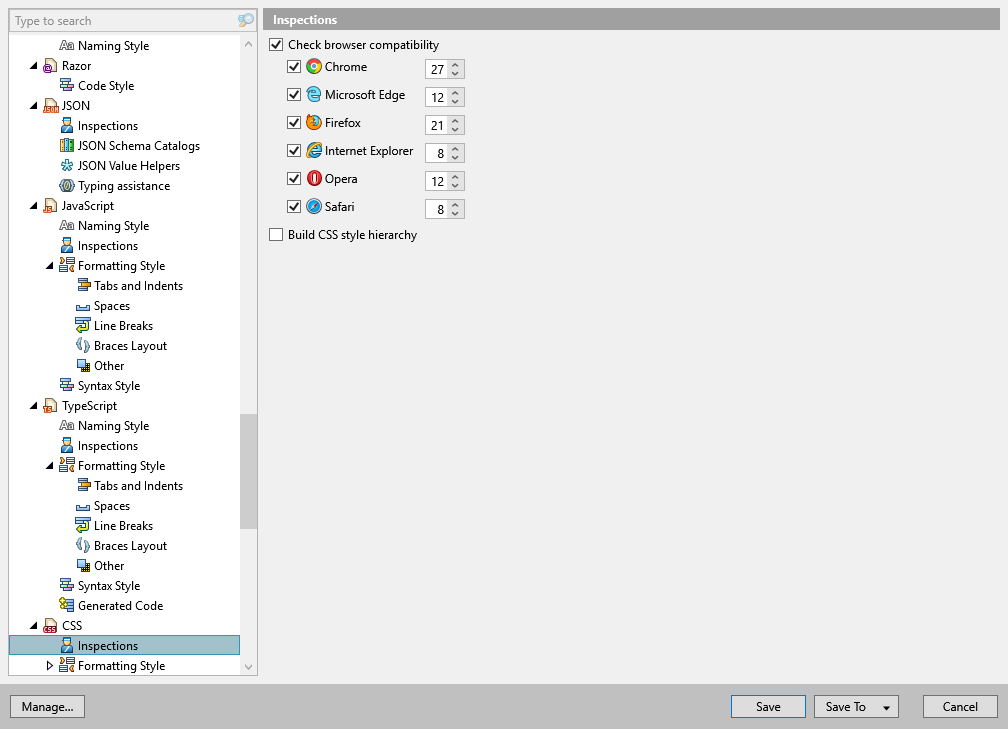Screen dimensions: 1008x729
Task: Click TypeScript Line Breaks icon
Action: coord(83,525)
